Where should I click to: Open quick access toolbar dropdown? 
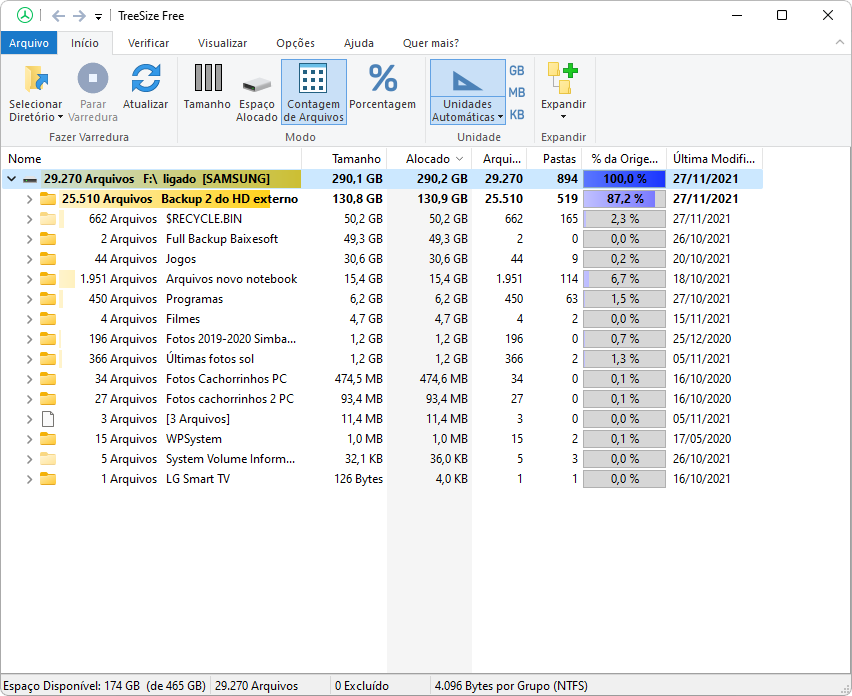pos(98,17)
